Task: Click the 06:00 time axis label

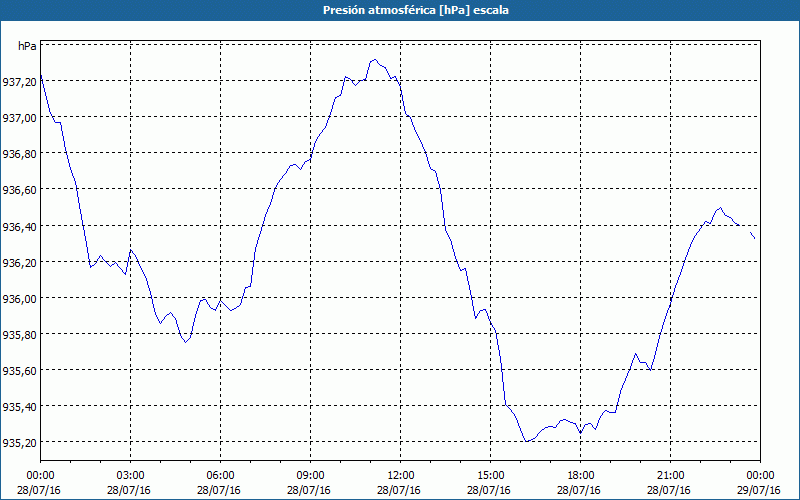Action: point(220,476)
